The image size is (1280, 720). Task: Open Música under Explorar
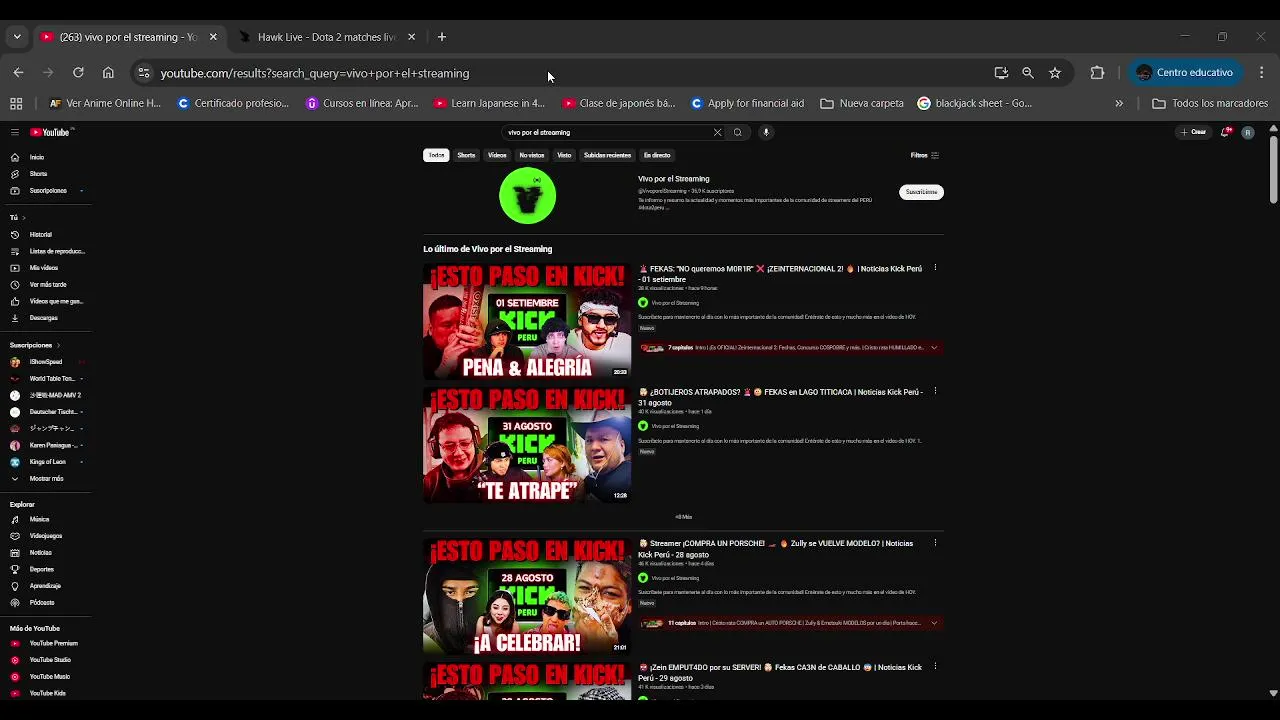[40, 520]
